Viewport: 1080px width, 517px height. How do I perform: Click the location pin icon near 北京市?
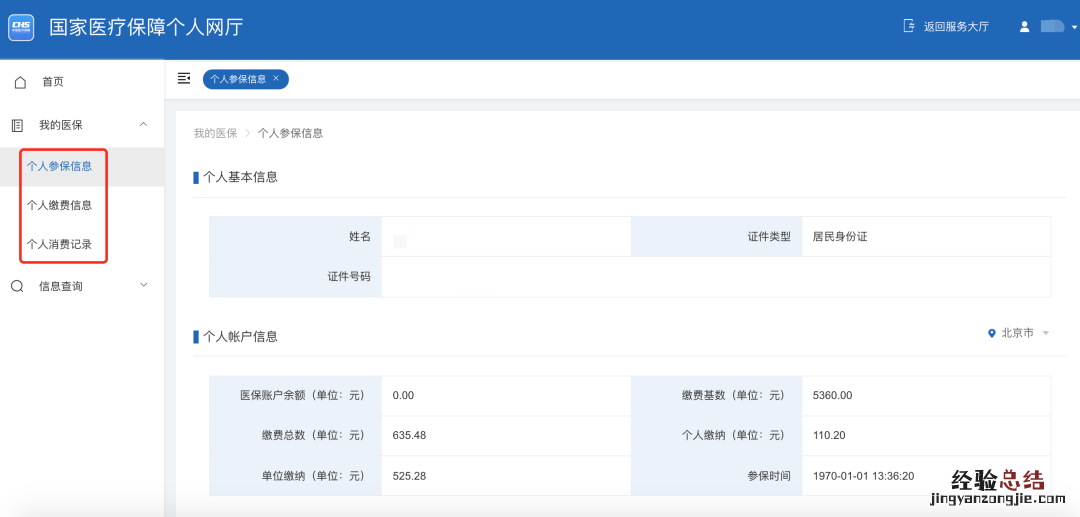pyautogui.click(x=992, y=333)
